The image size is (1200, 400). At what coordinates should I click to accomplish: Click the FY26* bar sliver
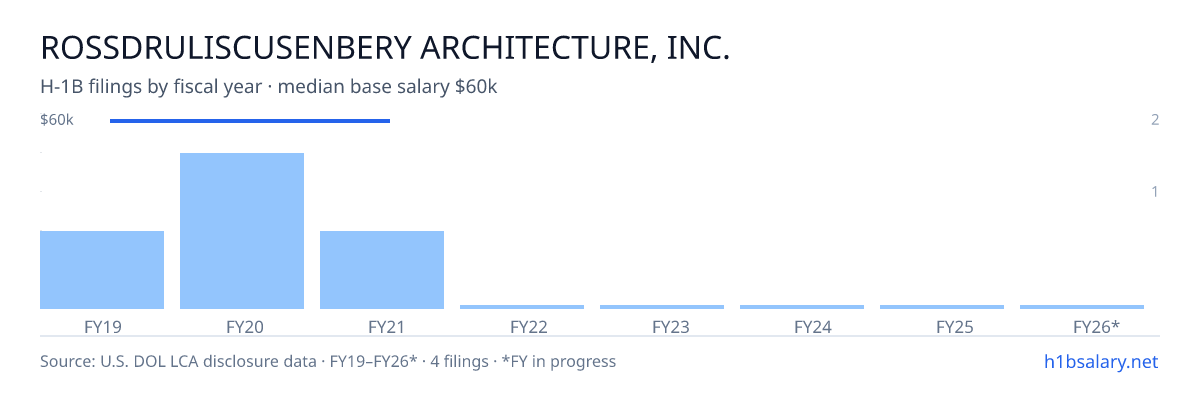[x=1082, y=307]
